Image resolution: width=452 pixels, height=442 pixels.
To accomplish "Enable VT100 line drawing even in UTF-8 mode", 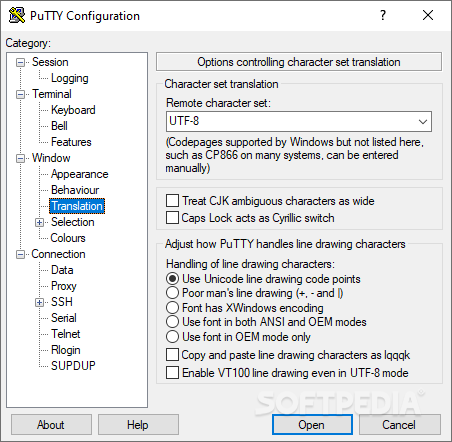I will [x=172, y=373].
